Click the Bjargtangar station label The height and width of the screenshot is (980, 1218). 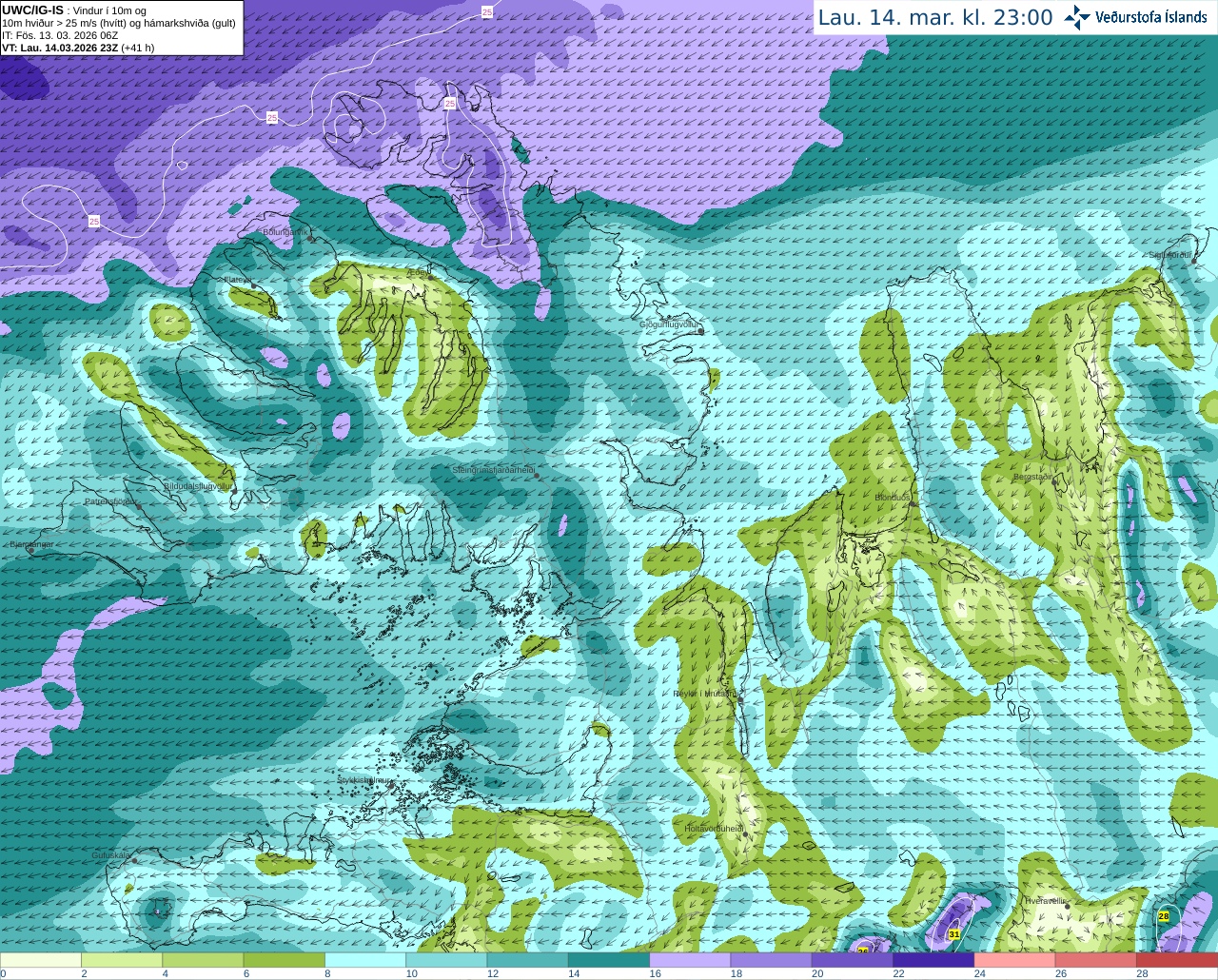click(x=31, y=544)
